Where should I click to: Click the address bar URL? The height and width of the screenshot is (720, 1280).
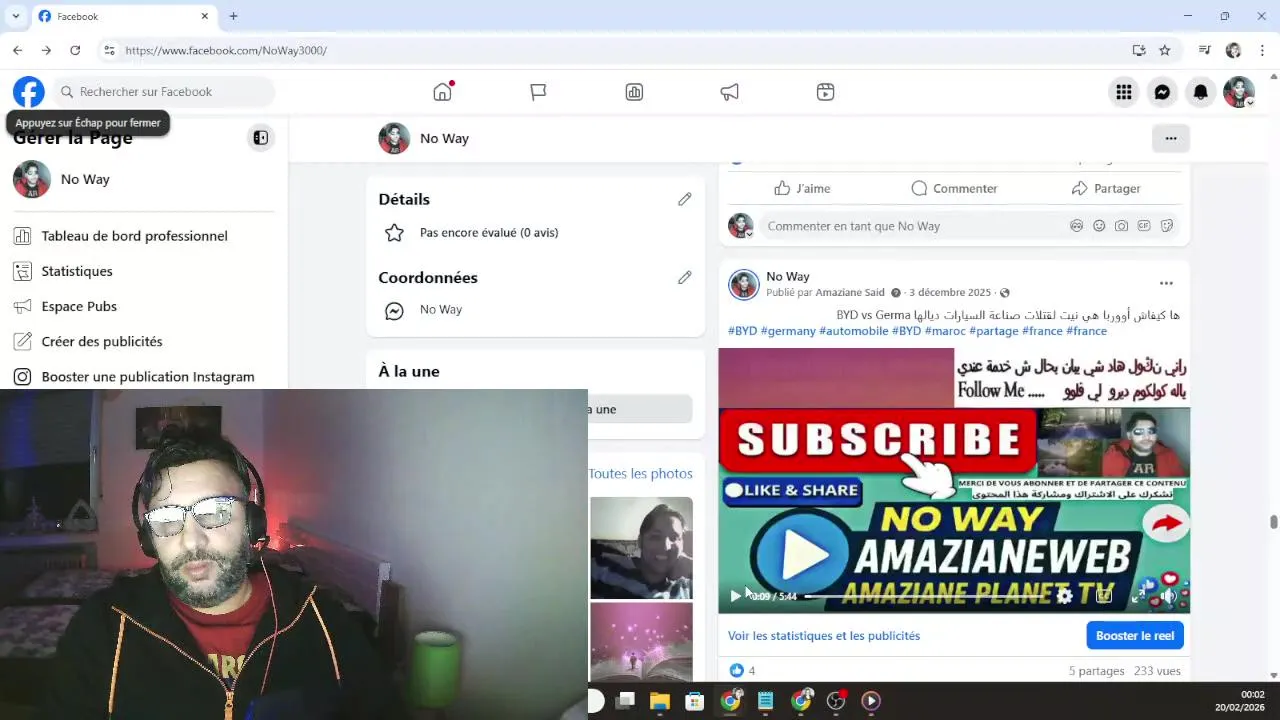[226, 50]
